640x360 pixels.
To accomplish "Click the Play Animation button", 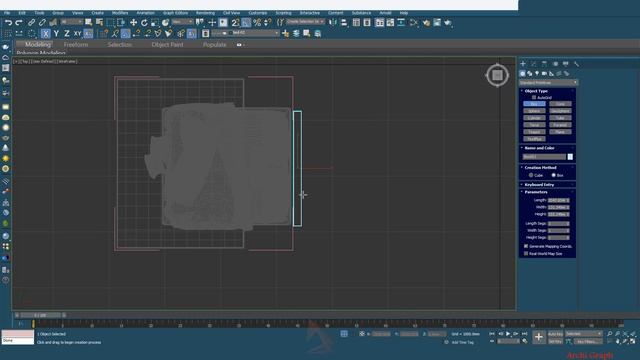I will point(508,334).
